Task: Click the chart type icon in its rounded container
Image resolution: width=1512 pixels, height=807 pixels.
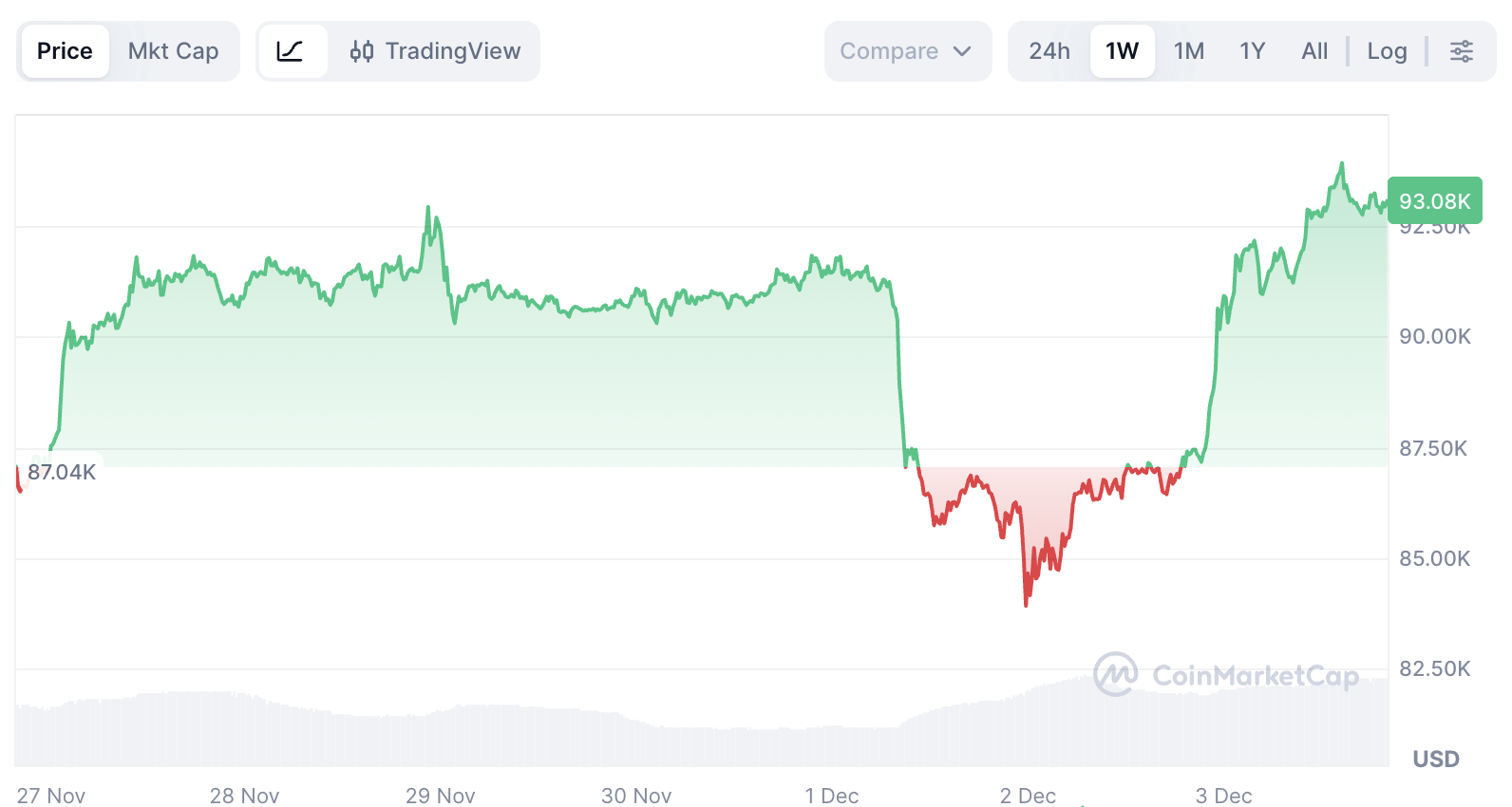Action: pyautogui.click(x=293, y=51)
